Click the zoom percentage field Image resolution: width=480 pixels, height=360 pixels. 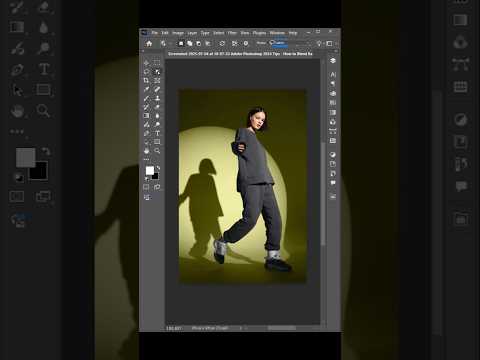(x=174, y=328)
